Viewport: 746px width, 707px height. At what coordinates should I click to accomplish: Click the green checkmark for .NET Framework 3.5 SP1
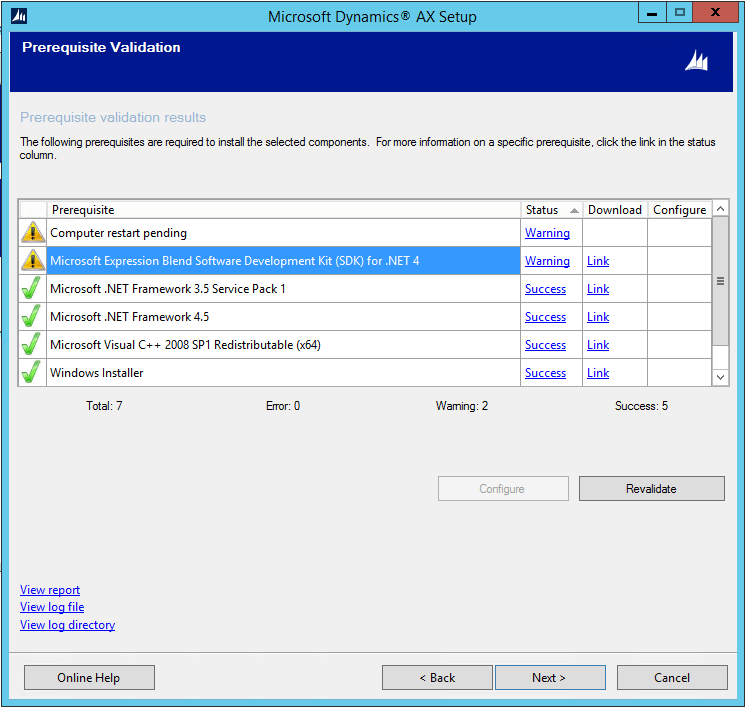(31, 289)
